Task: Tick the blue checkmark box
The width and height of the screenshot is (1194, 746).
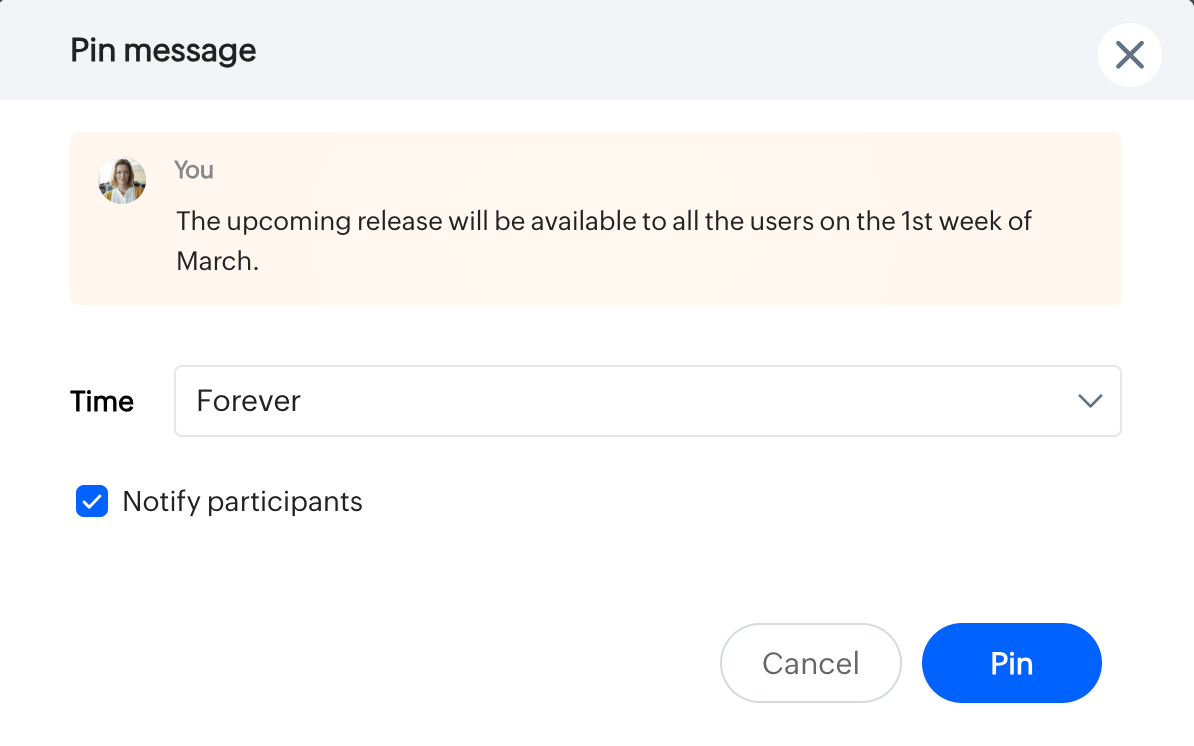Action: 92,501
